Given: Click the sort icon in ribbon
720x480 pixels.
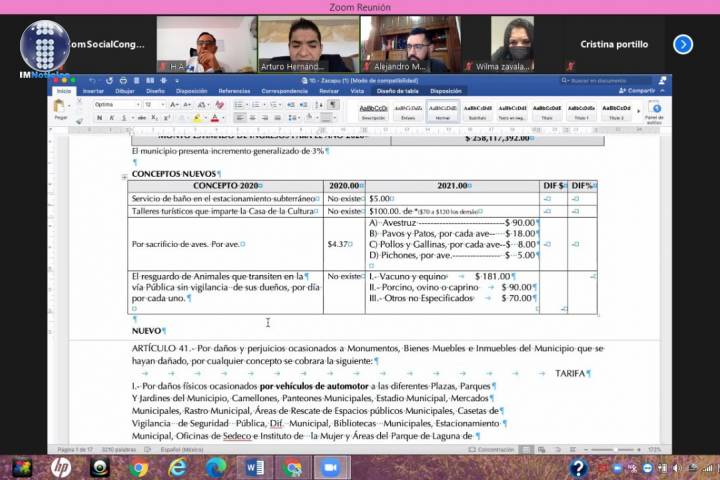Looking at the screenshot, I should click(x=319, y=105).
